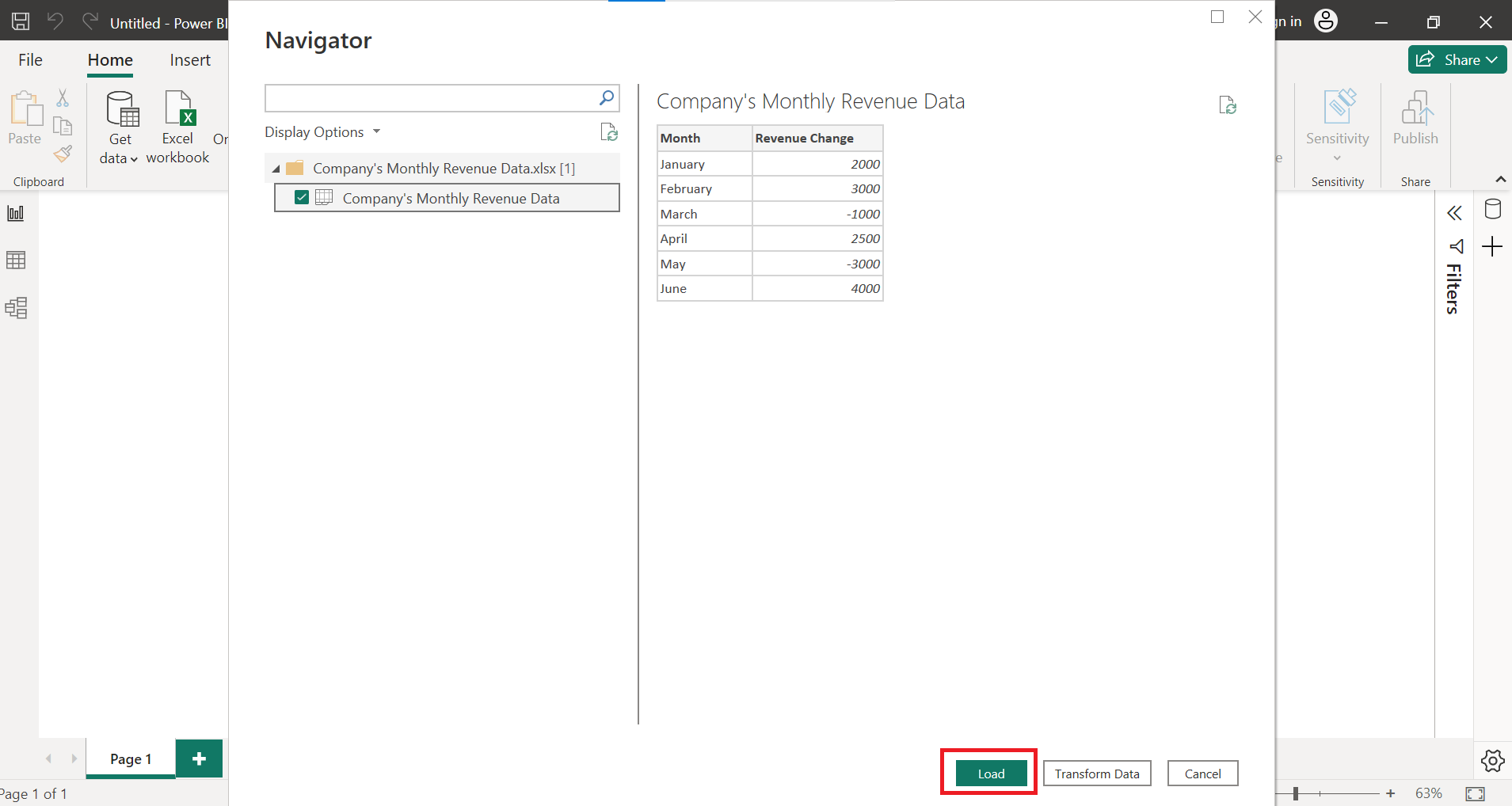Click the Publish ribbon icon

pos(1416,107)
